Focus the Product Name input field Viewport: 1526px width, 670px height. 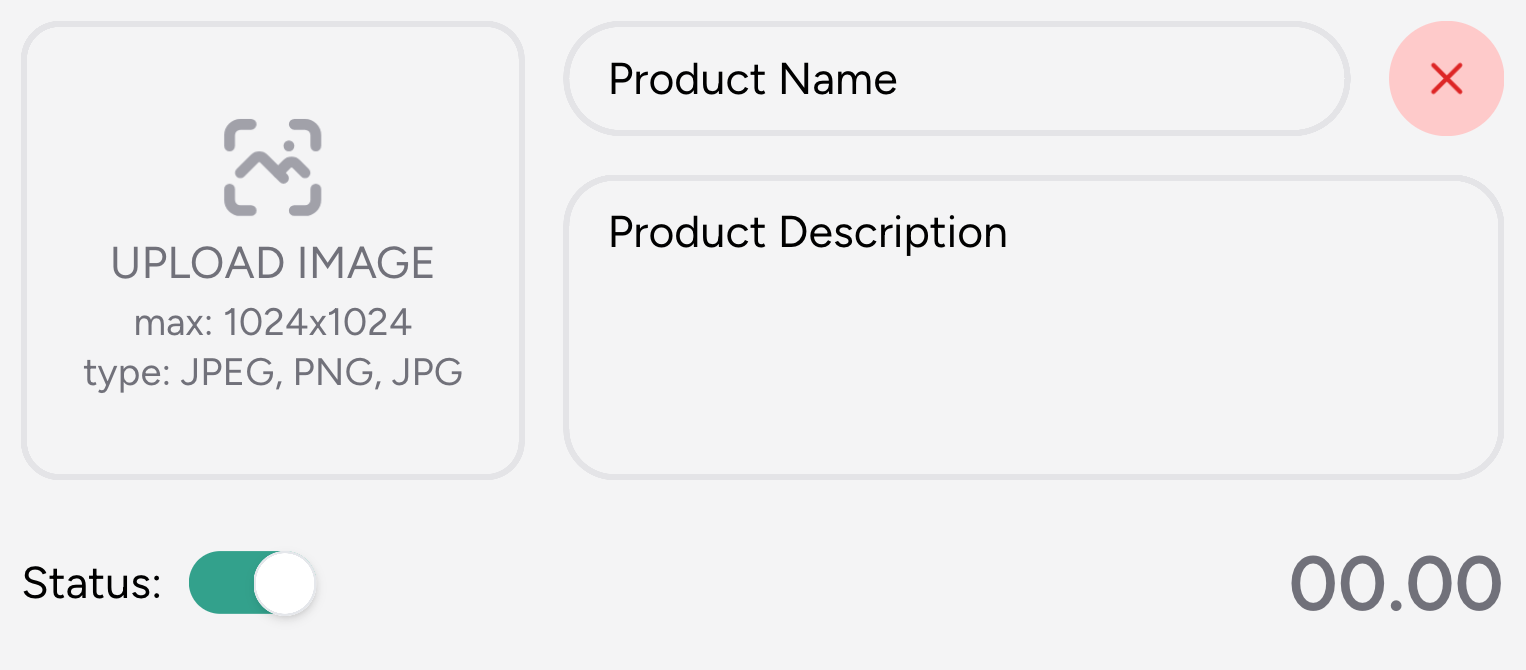tap(957, 78)
